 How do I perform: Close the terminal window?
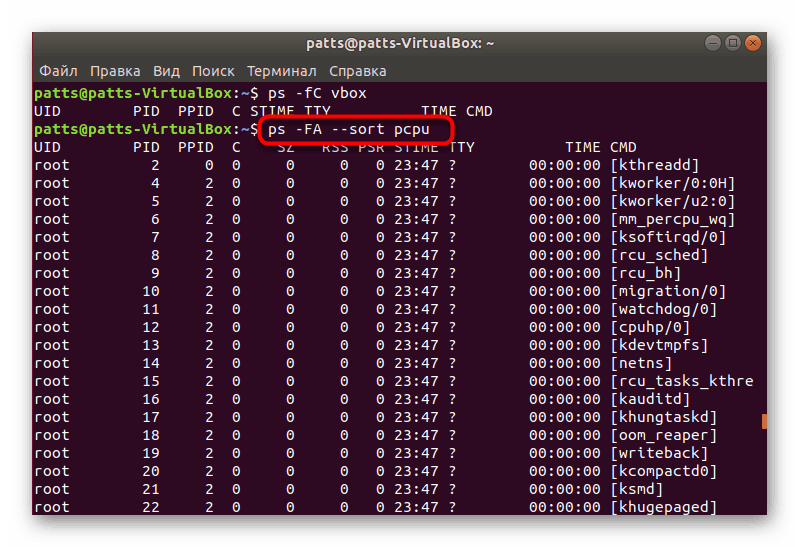coord(753,43)
